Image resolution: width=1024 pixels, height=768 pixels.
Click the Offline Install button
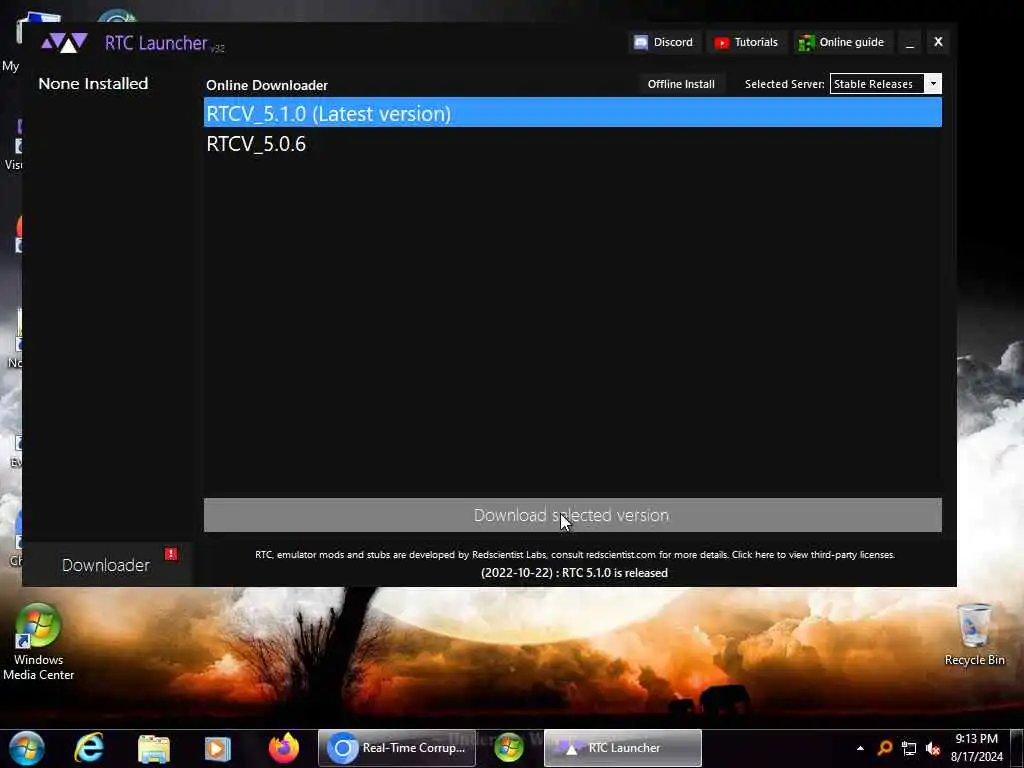(681, 84)
